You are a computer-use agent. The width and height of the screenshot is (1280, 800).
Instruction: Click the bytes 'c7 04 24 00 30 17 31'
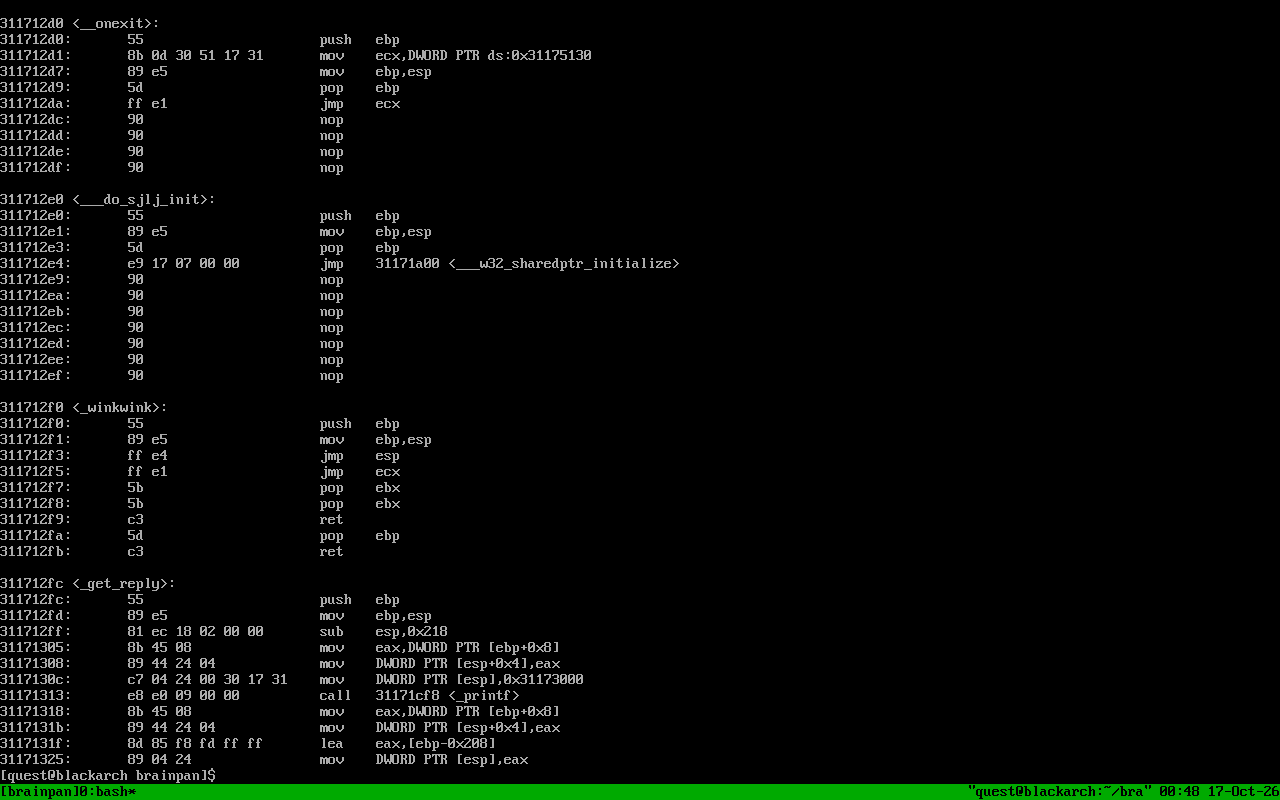(208, 680)
